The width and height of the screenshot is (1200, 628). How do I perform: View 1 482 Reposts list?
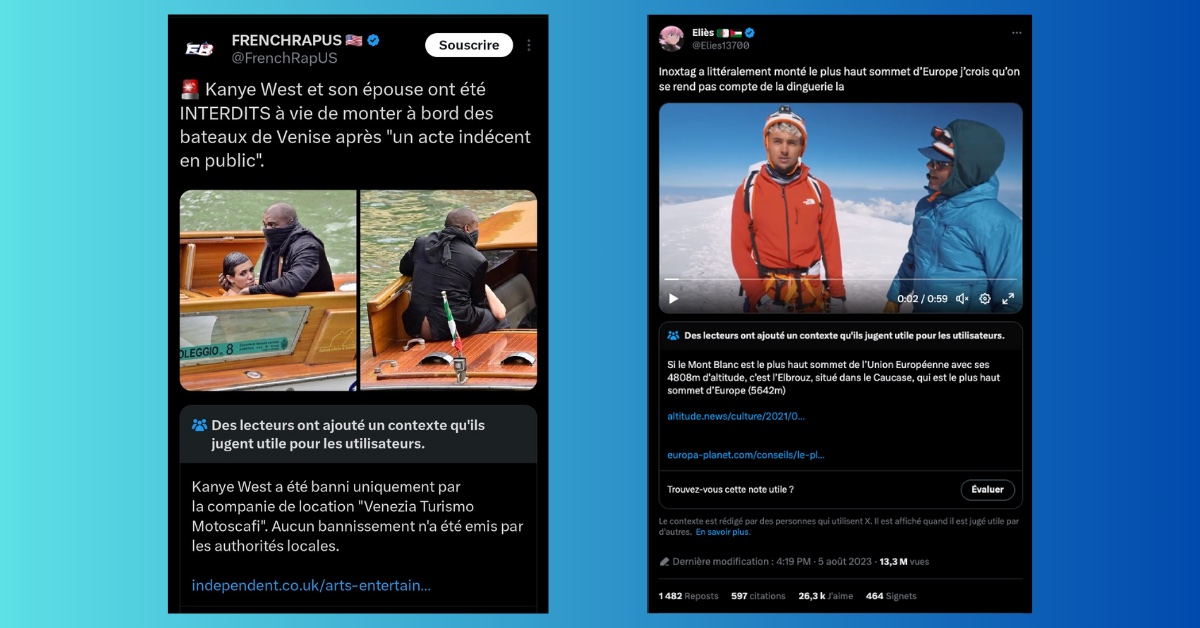click(x=688, y=596)
